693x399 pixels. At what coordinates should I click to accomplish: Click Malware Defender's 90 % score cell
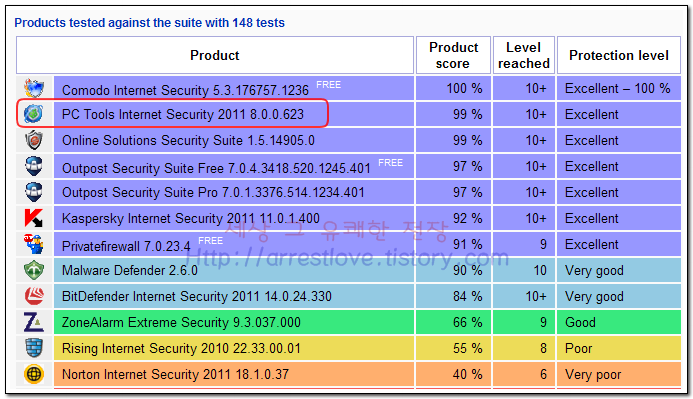click(453, 270)
